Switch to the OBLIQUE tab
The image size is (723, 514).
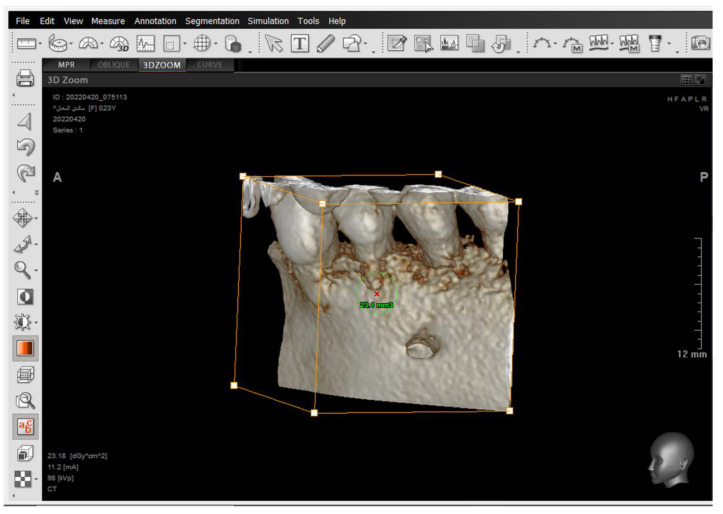pyautogui.click(x=113, y=65)
